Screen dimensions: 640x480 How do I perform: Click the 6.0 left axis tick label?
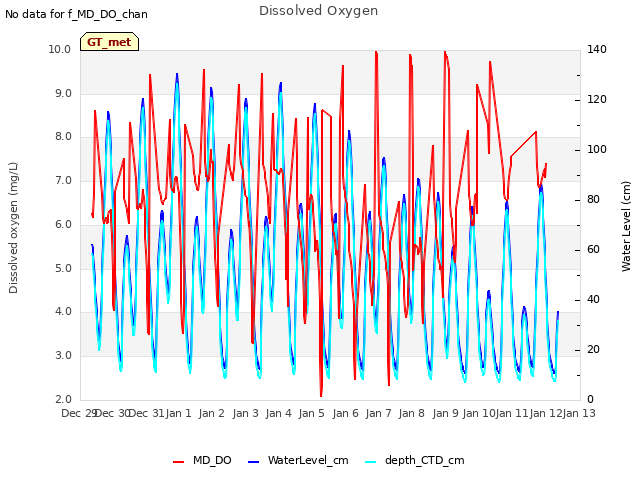(x=63, y=224)
